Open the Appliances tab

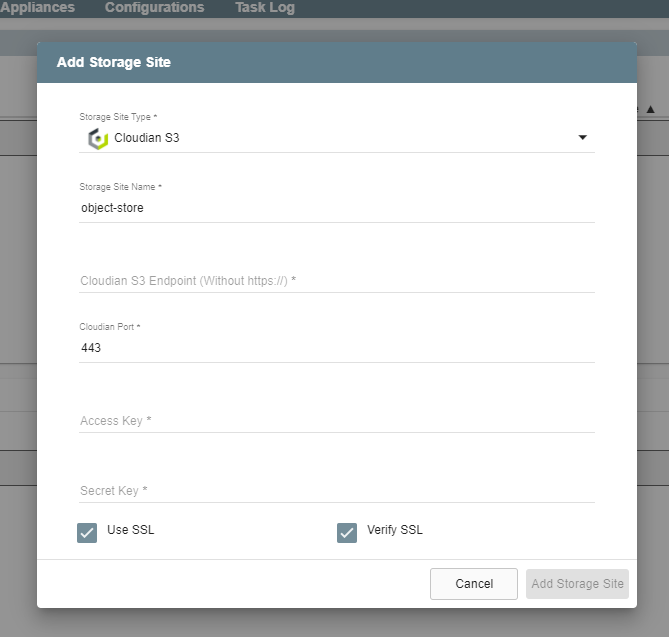(38, 8)
